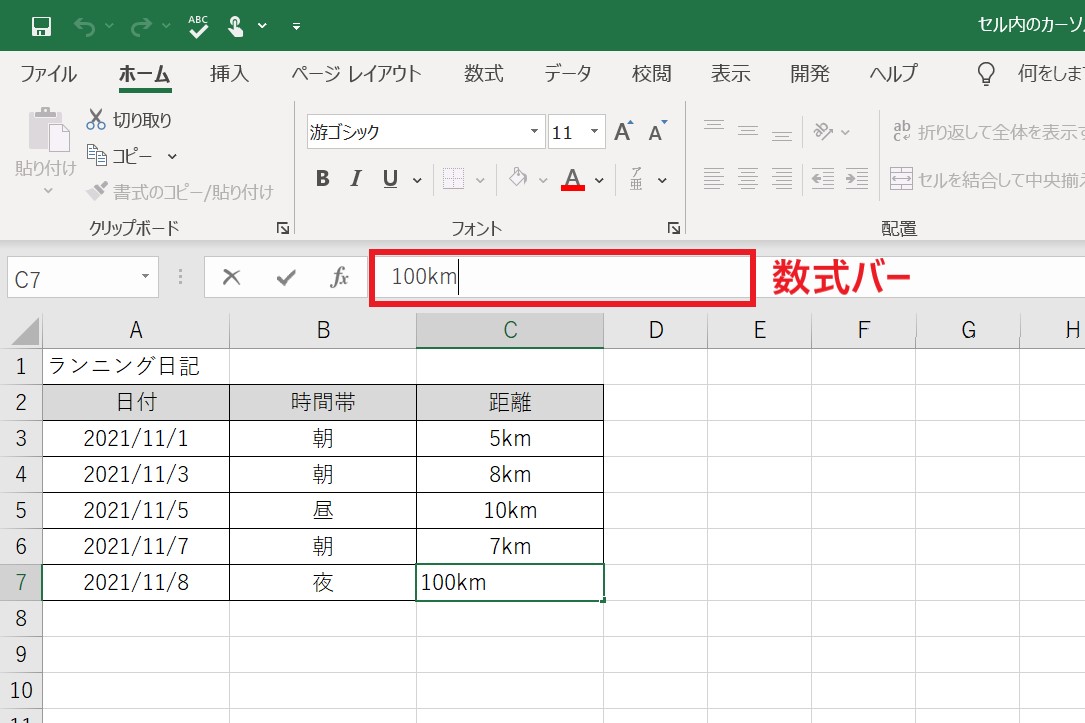Open the 表示 tab
Image resolution: width=1085 pixels, height=723 pixels.
(731, 73)
